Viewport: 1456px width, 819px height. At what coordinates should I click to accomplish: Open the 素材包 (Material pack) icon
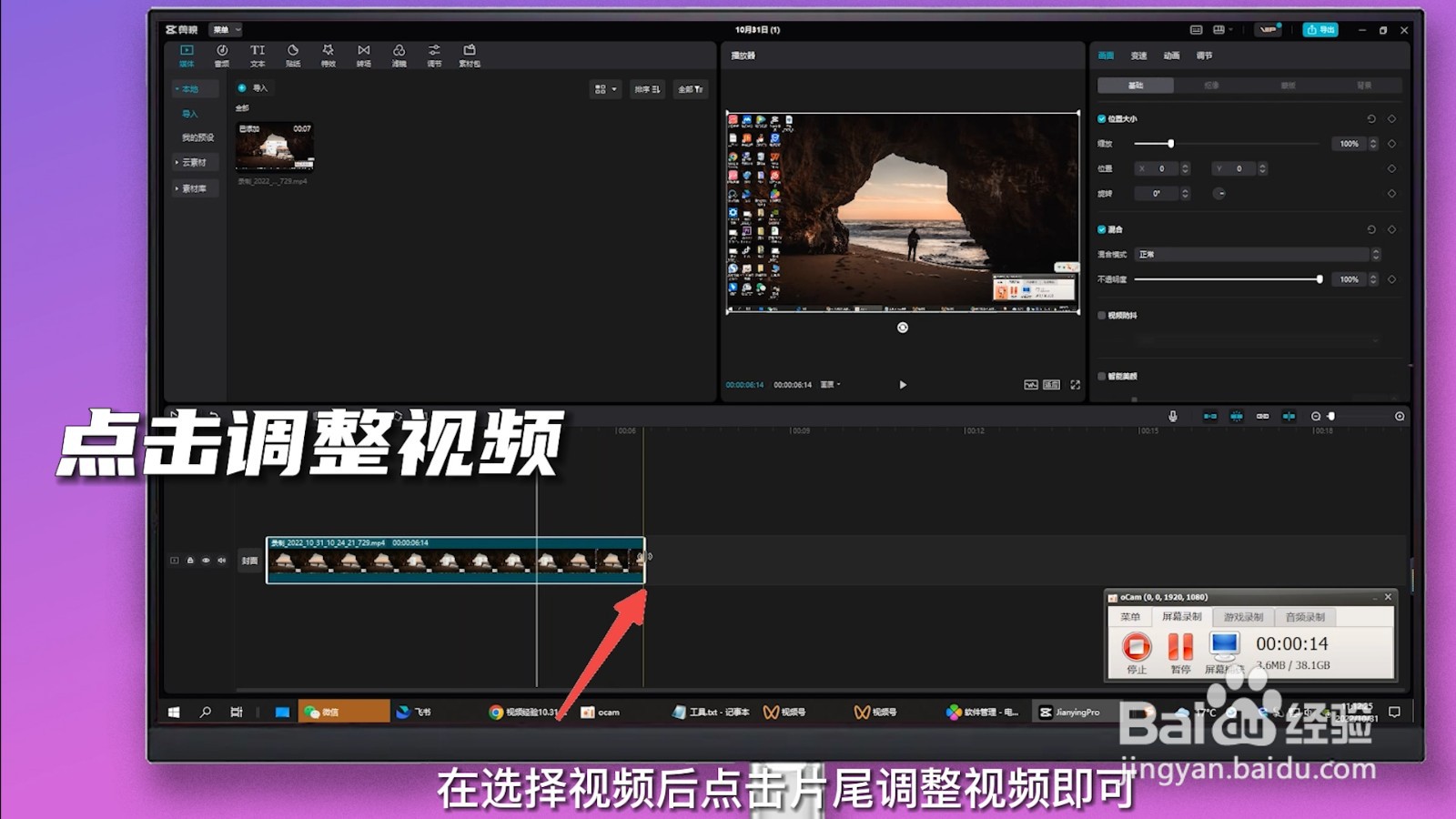[x=469, y=55]
